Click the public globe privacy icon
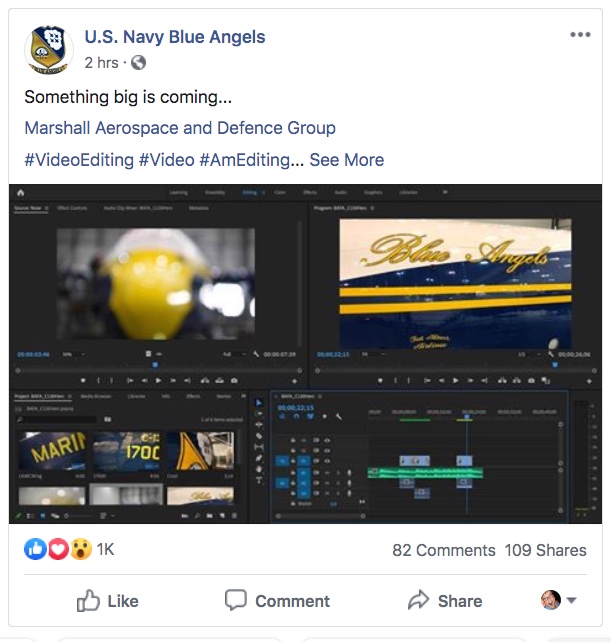Image resolution: width=611 pixels, height=642 pixels. (x=138, y=63)
